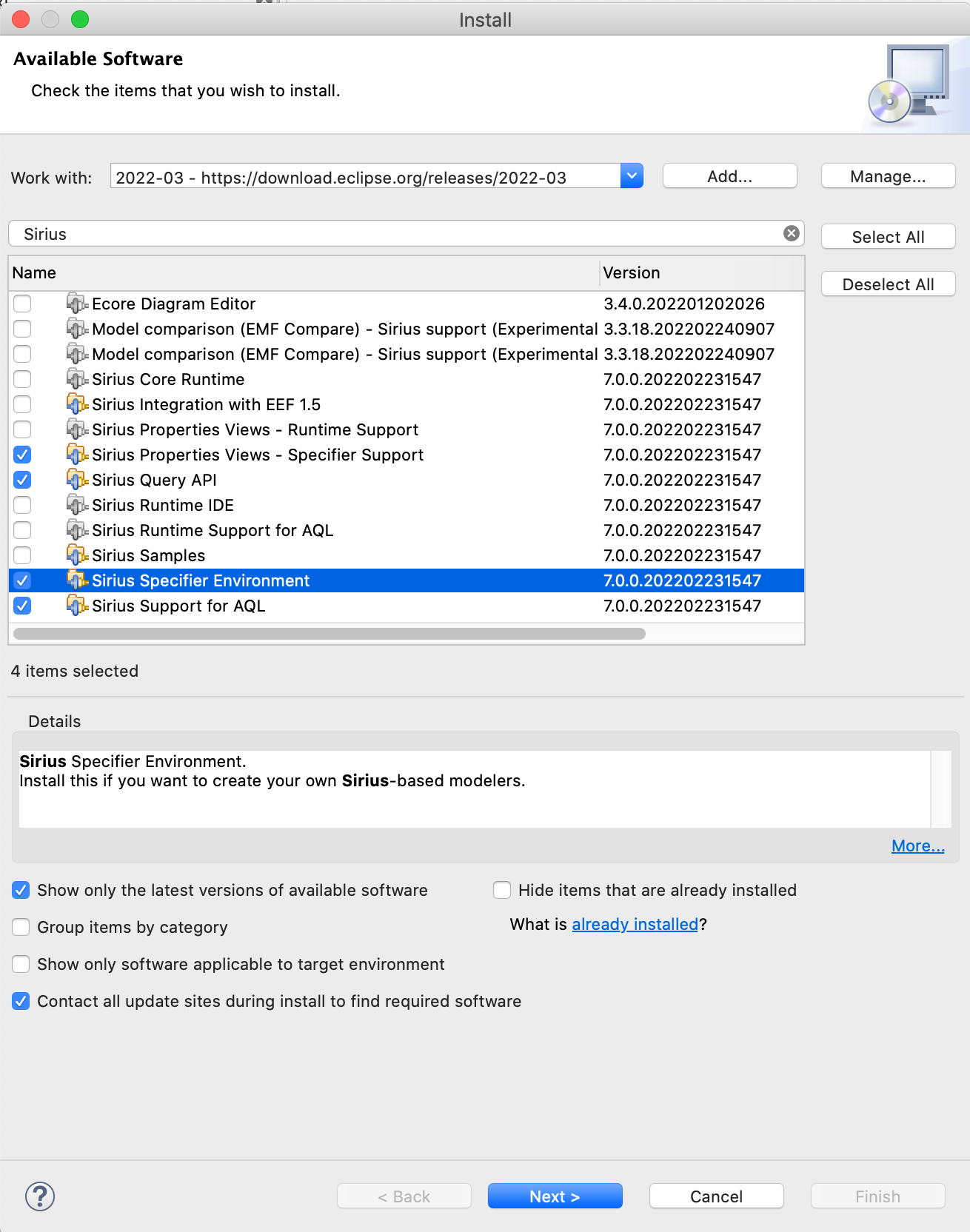
Task: Click the Sirius Core Runtime feature icon
Action: 77,379
